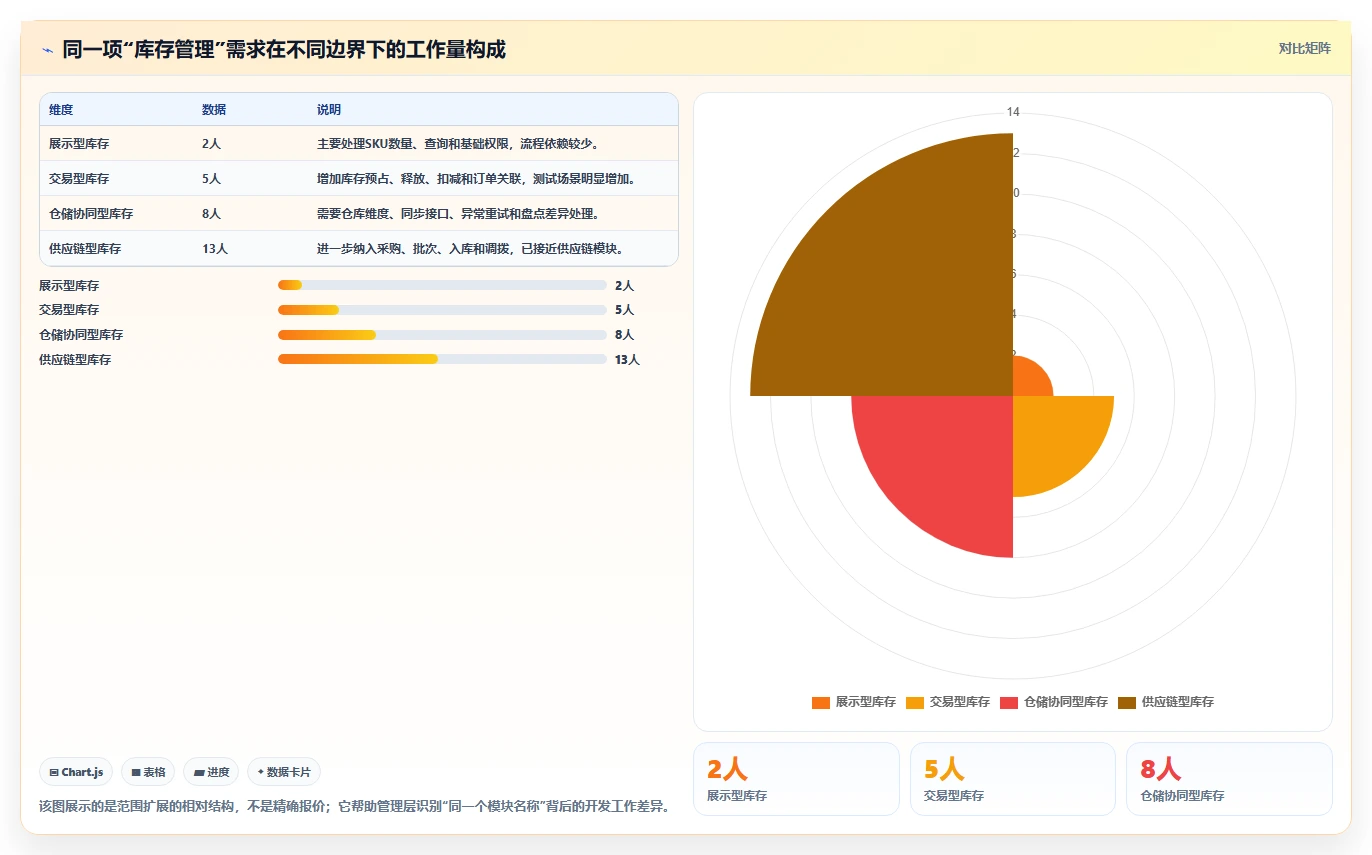Click the page title 同一项“库存管理”需求
The height and width of the screenshot is (855, 1372).
point(284,49)
